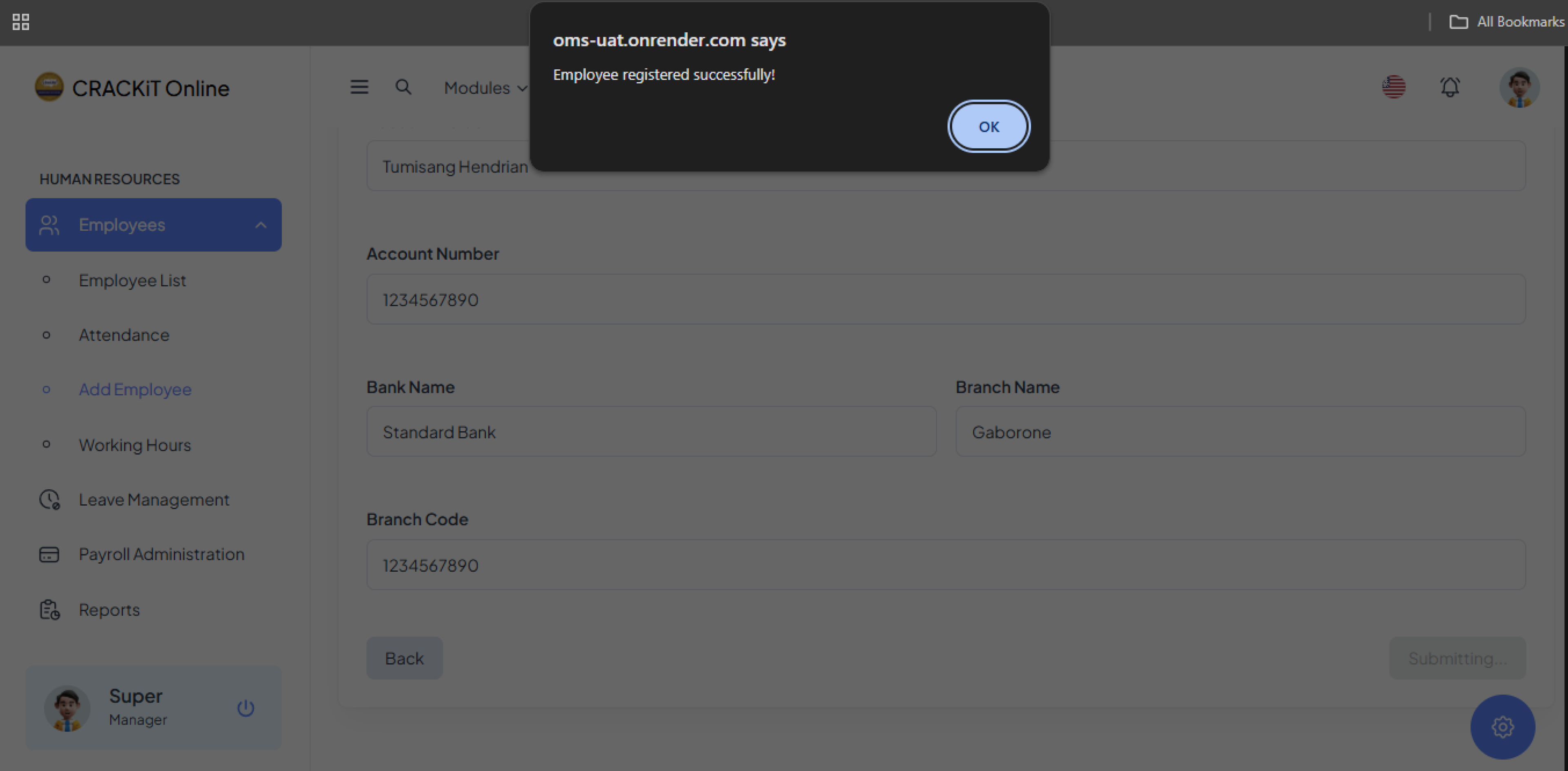This screenshot has height=771, width=1568.
Task: Open Leave Management
Action: [x=154, y=499]
